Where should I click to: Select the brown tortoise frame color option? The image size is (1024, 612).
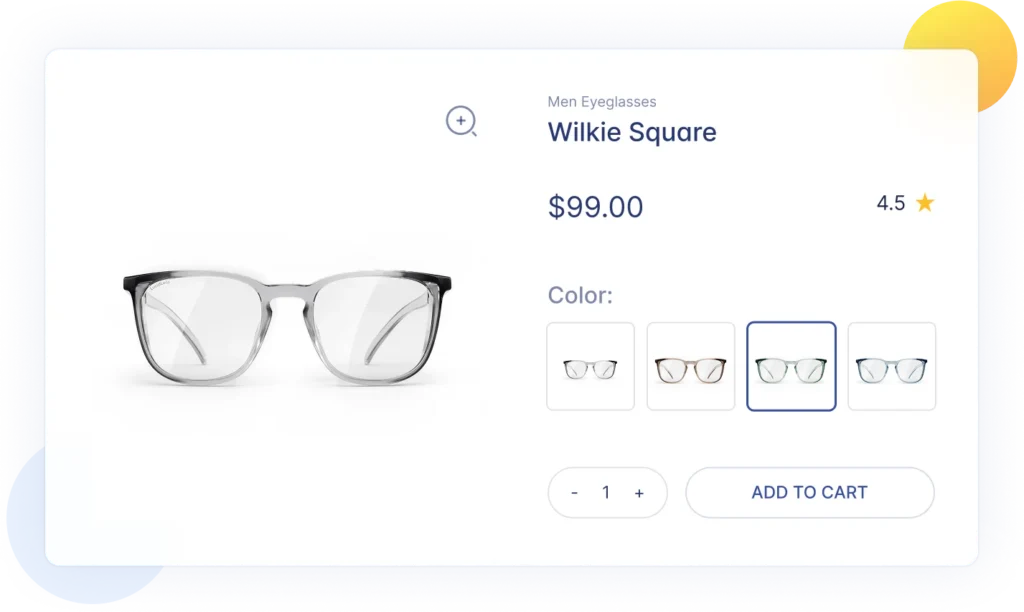click(691, 366)
